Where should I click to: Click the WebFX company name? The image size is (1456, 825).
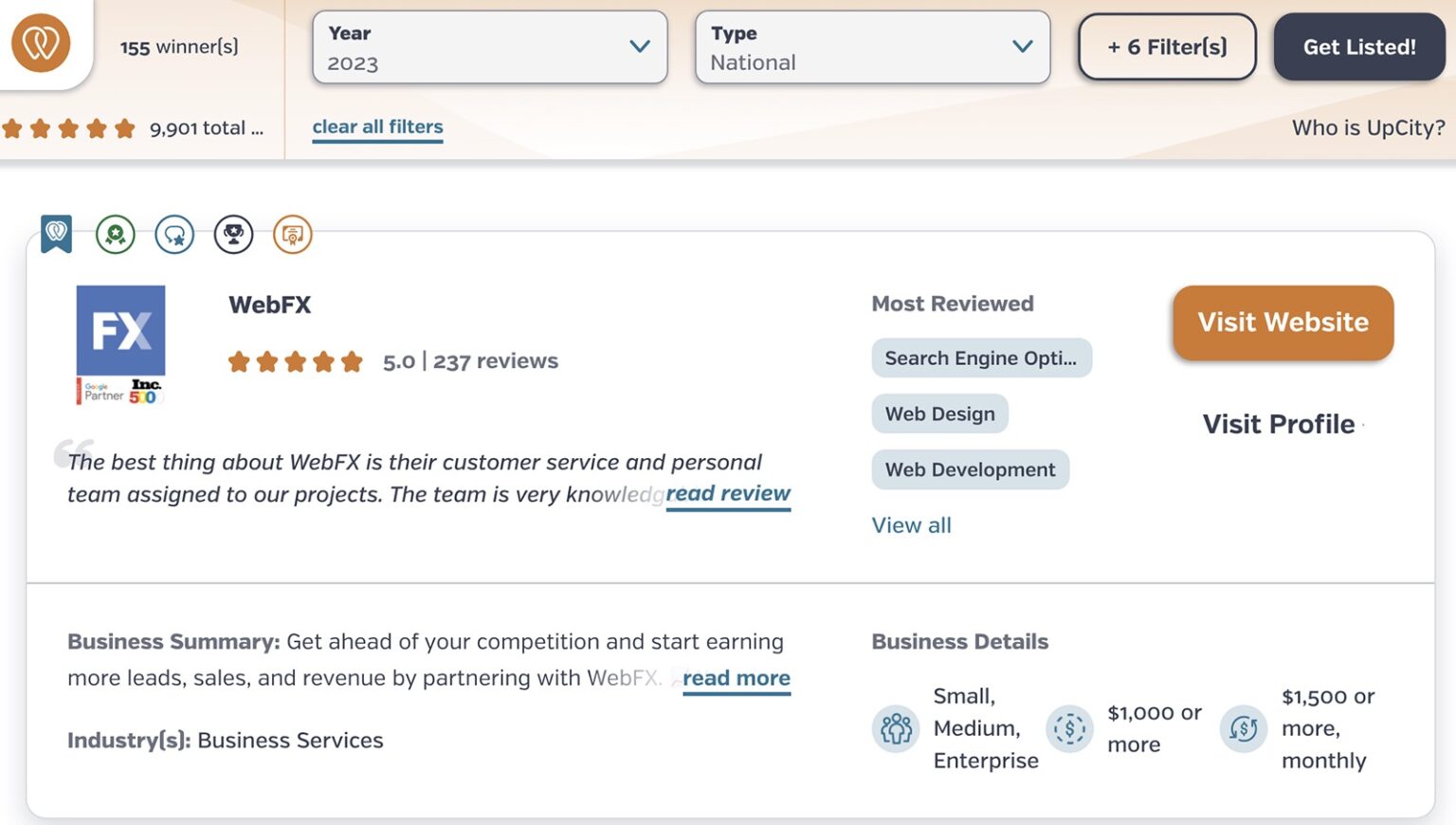(270, 305)
